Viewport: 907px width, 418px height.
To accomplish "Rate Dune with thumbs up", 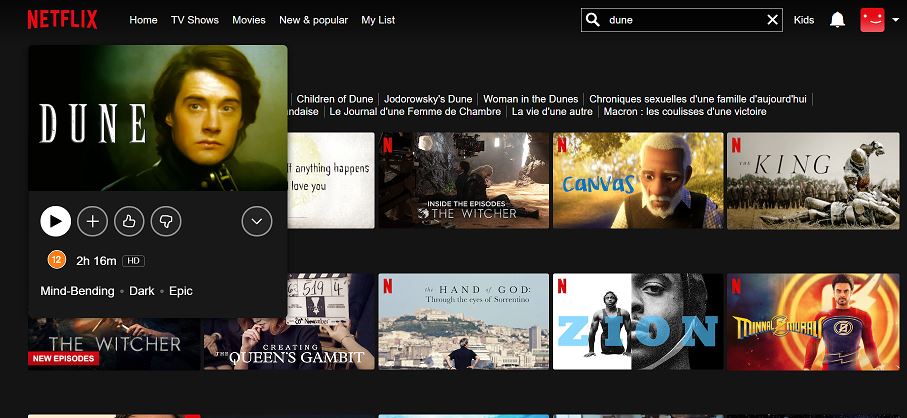I will pos(129,221).
